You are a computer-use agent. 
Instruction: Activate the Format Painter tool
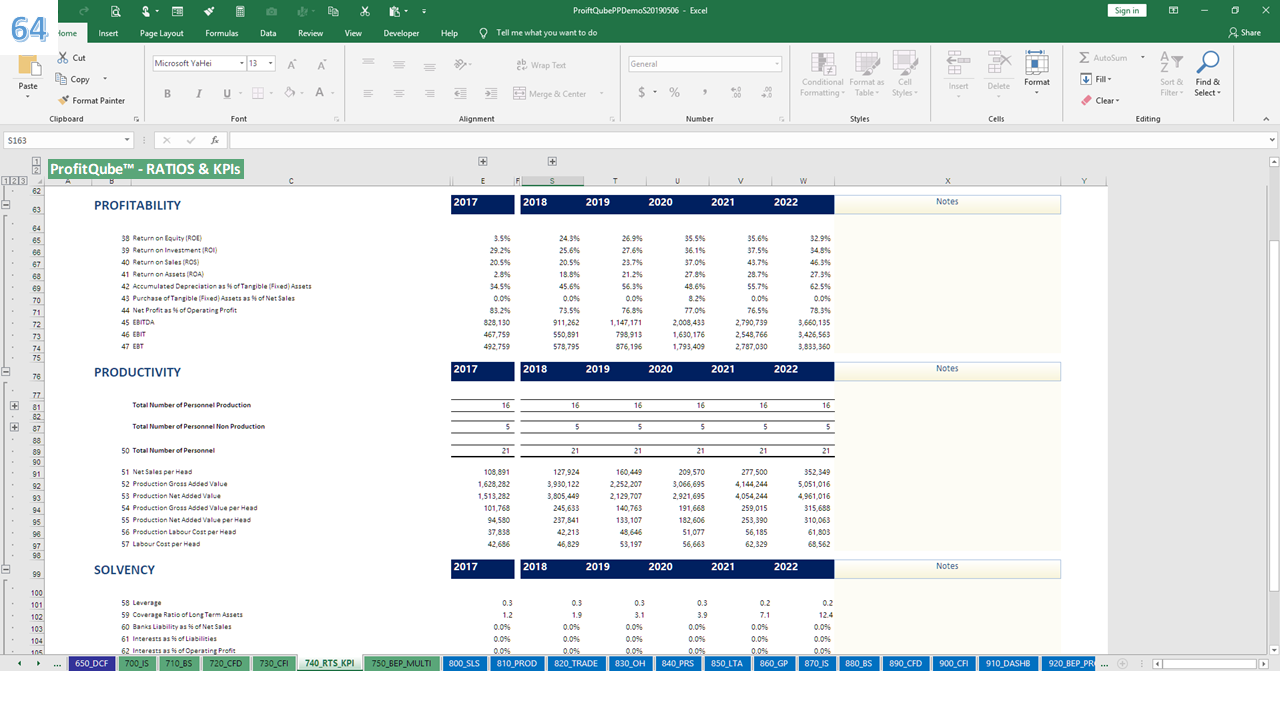click(x=91, y=100)
